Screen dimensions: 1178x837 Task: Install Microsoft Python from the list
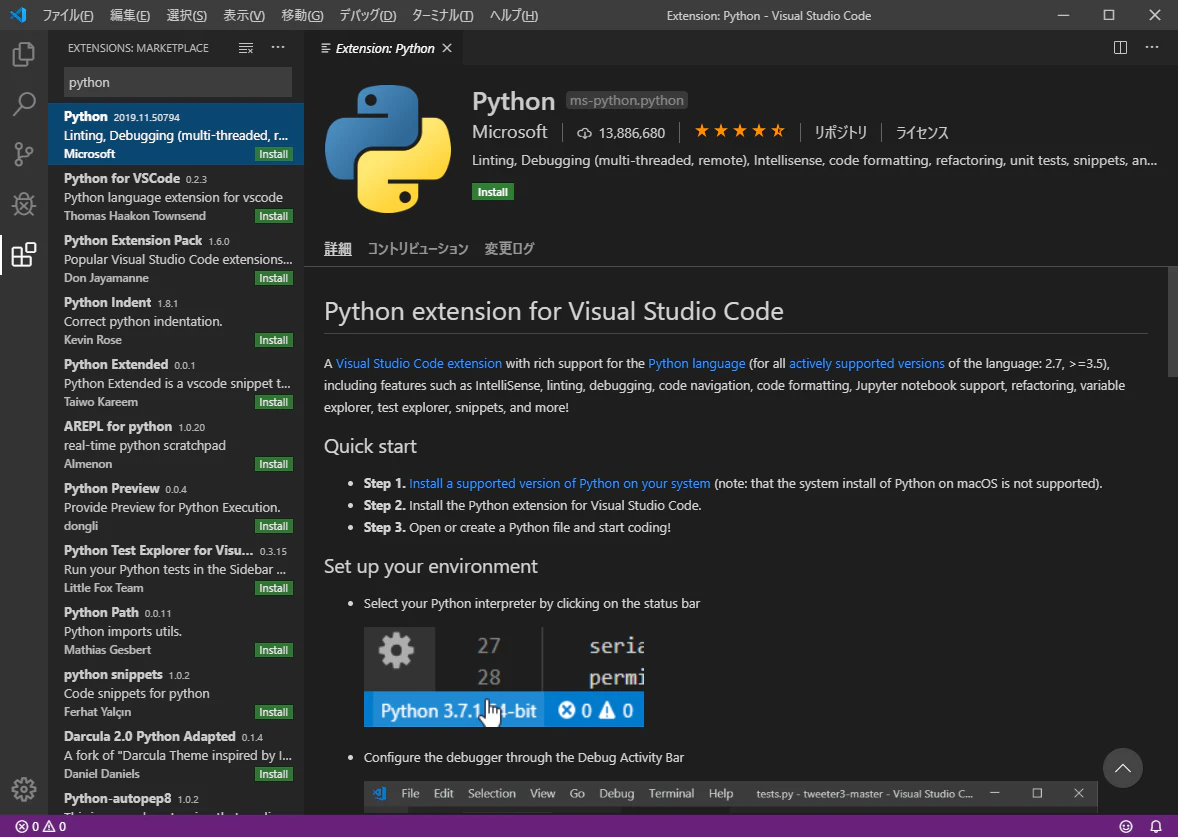point(273,154)
